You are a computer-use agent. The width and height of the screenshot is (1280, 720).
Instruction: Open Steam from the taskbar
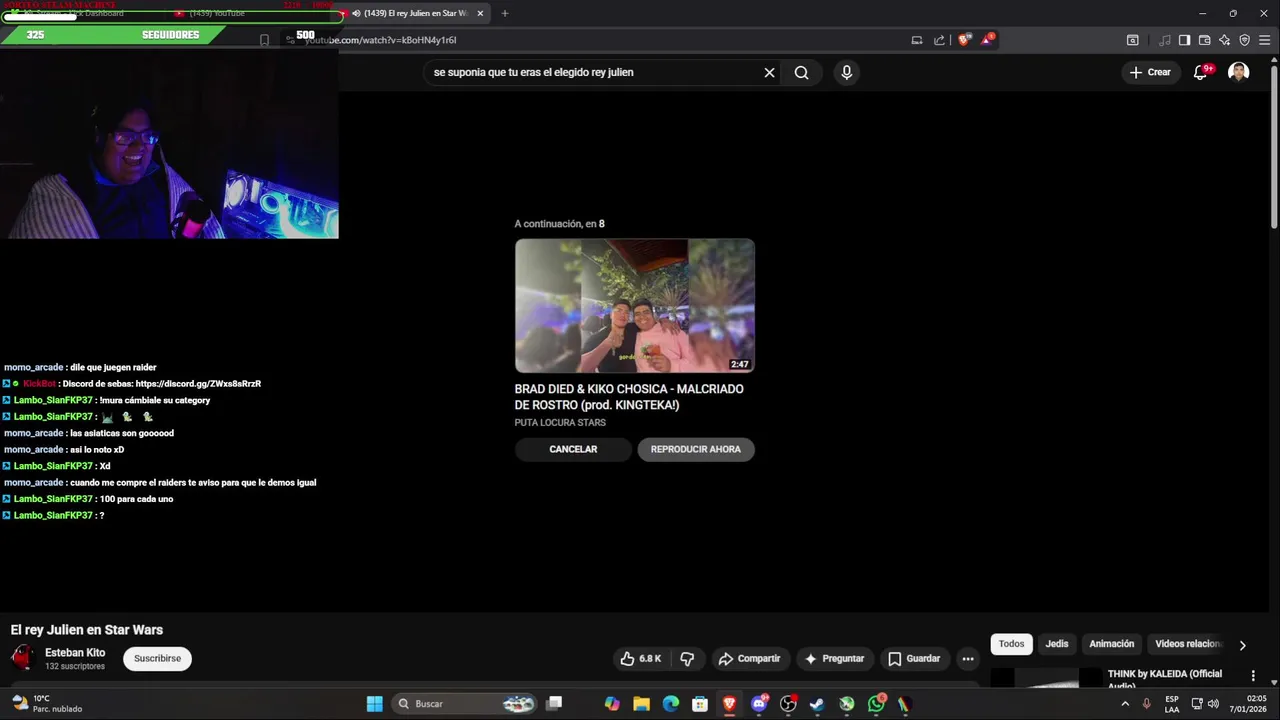[x=817, y=704]
